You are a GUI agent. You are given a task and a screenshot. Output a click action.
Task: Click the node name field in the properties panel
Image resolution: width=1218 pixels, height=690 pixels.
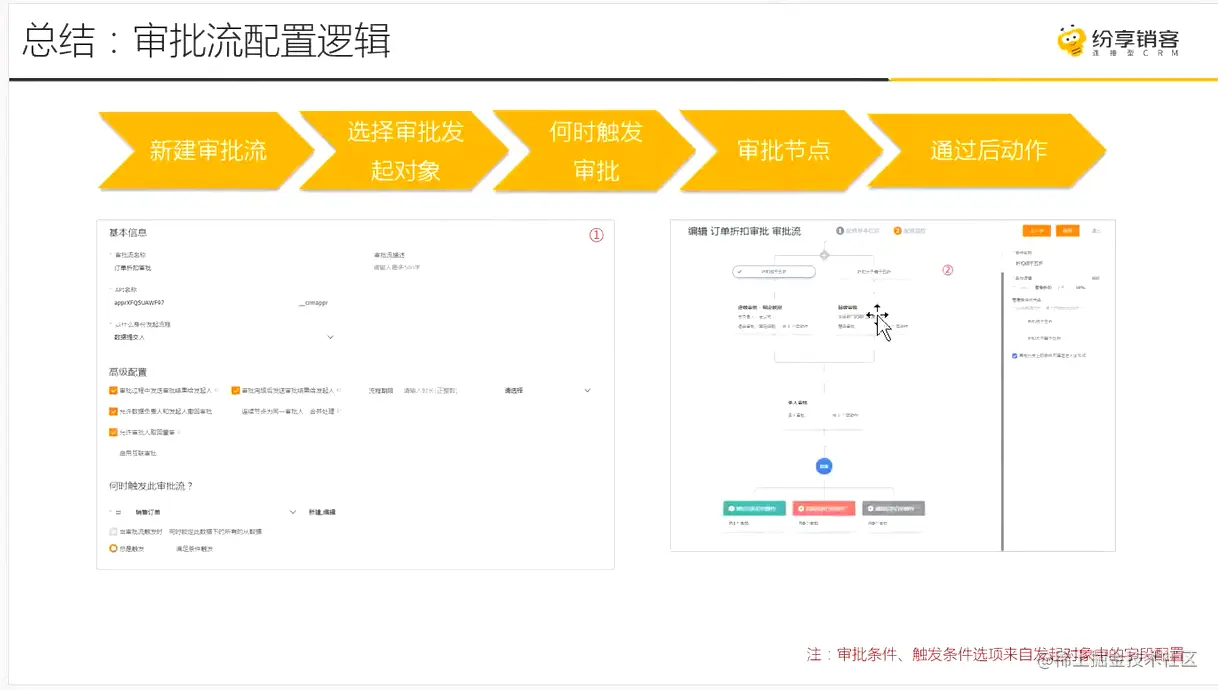(x=1055, y=265)
